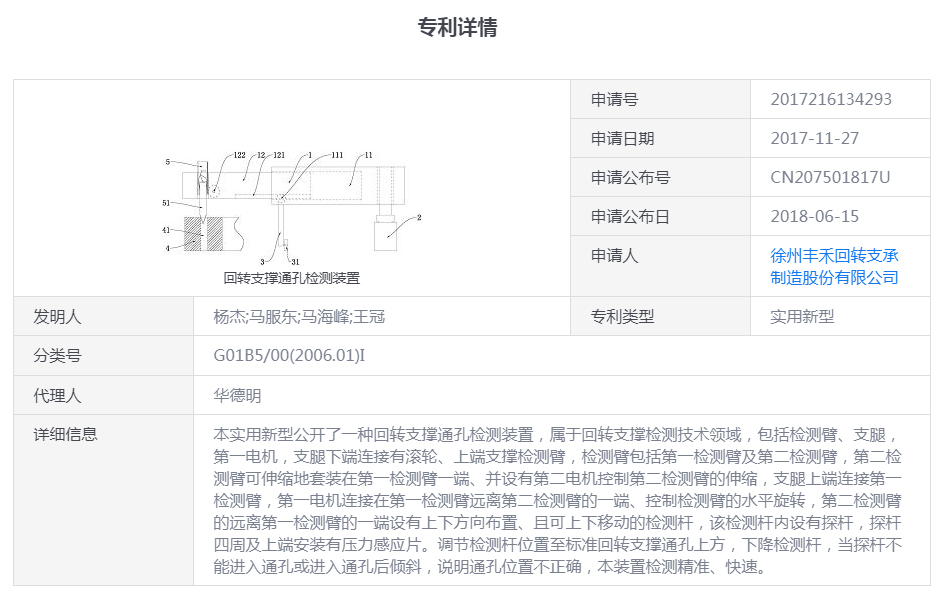The height and width of the screenshot is (600, 944).
Task: Click the patent abstract paragraph text
Action: (560, 500)
